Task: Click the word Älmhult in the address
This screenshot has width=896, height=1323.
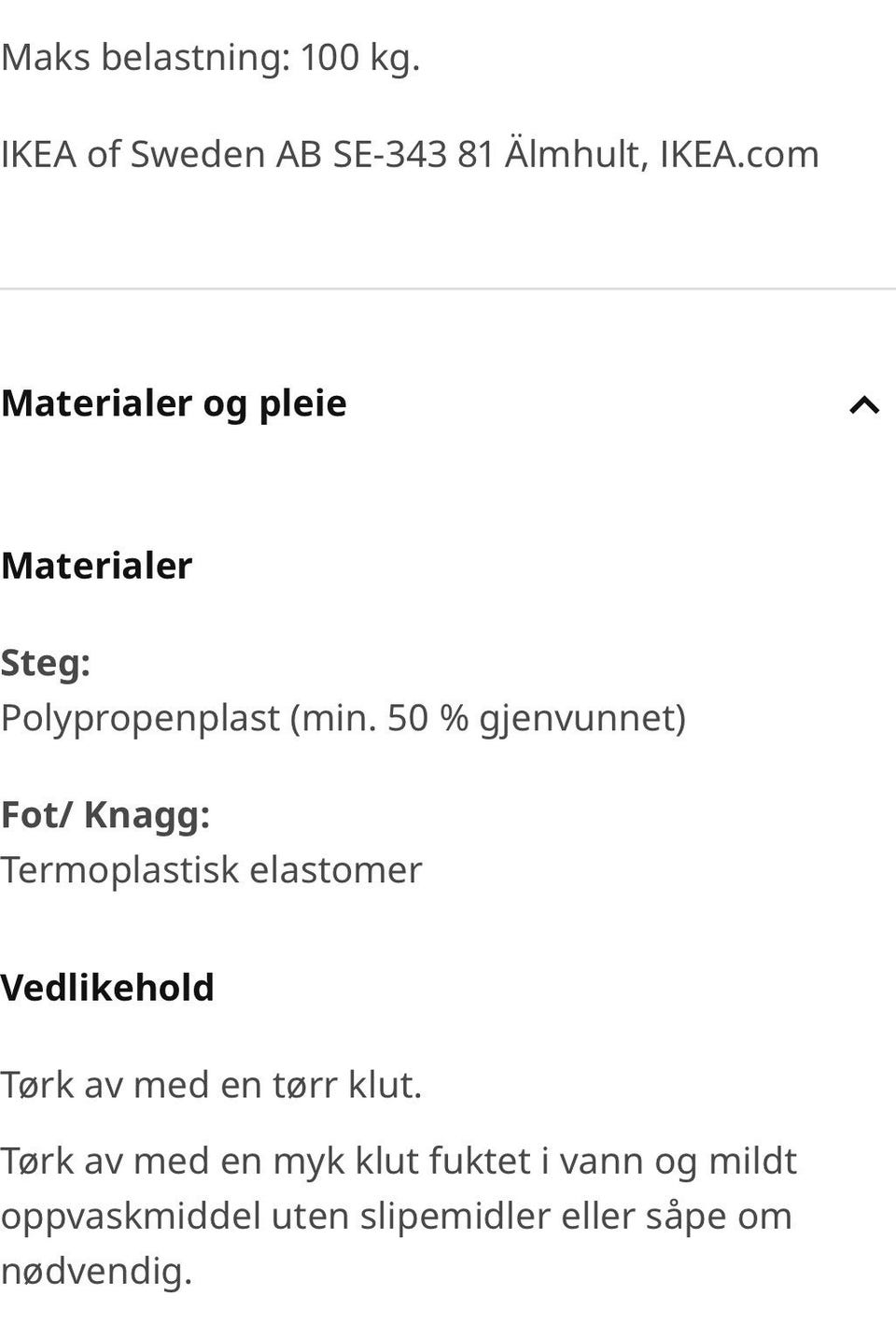Action: (576, 154)
